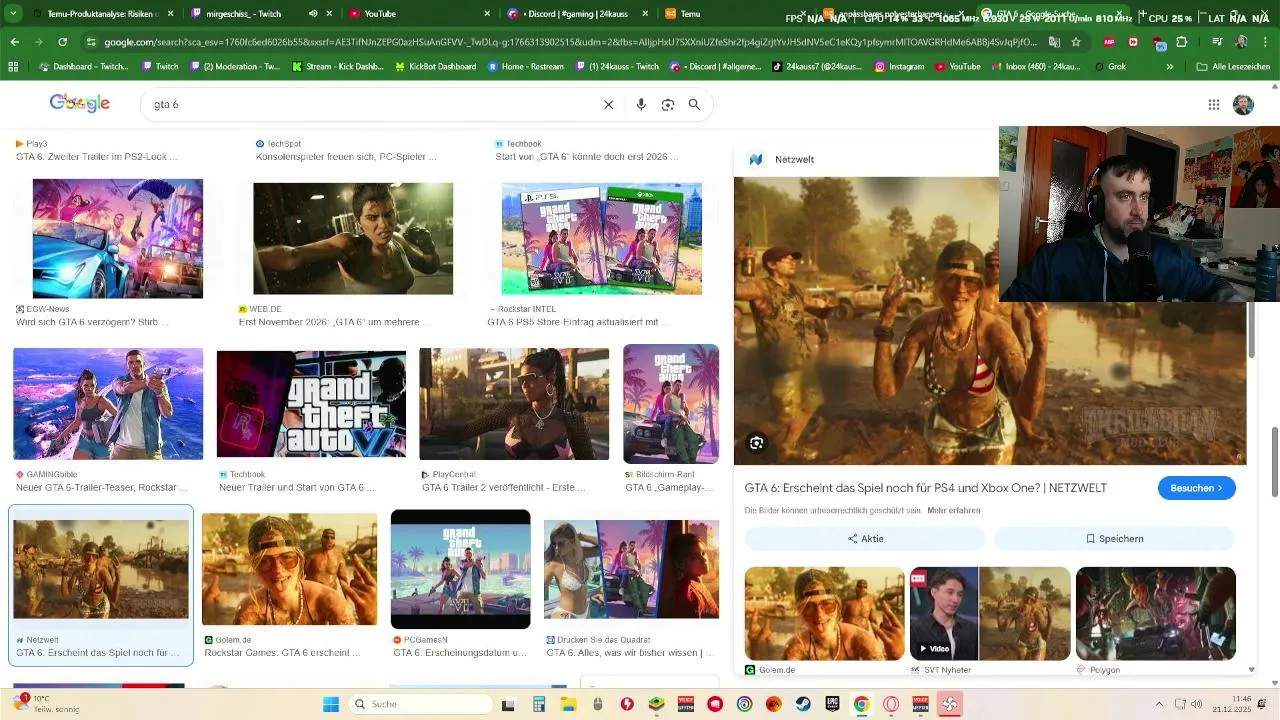Image resolution: width=1280 pixels, height=720 pixels.
Task: Open the Alle Lesezeichen folder
Action: [1233, 67]
